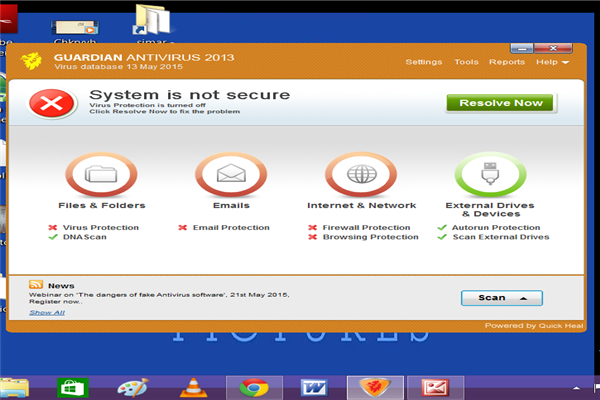Expand the Help dropdown menu
This screenshot has width=600, height=400.
[x=553, y=62]
